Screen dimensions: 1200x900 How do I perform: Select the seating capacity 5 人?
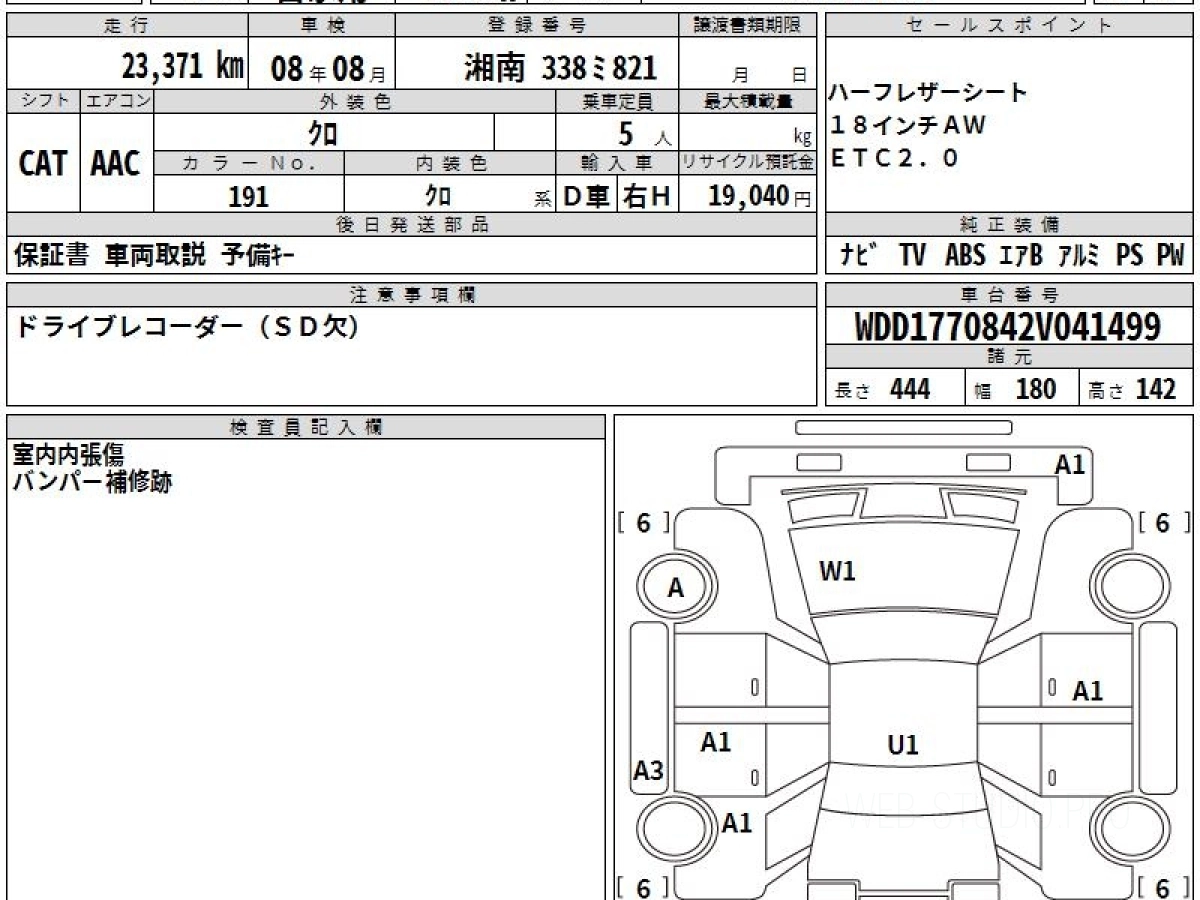[646, 134]
